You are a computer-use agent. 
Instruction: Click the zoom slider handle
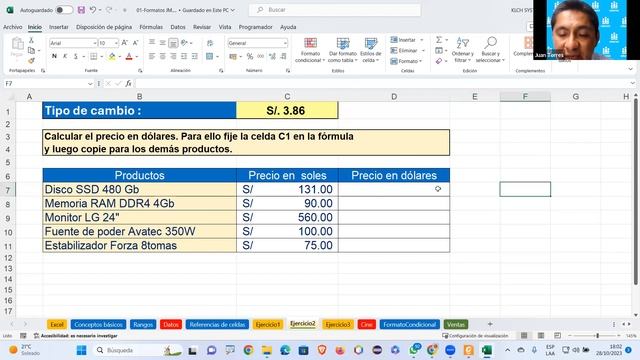[x=598, y=336]
